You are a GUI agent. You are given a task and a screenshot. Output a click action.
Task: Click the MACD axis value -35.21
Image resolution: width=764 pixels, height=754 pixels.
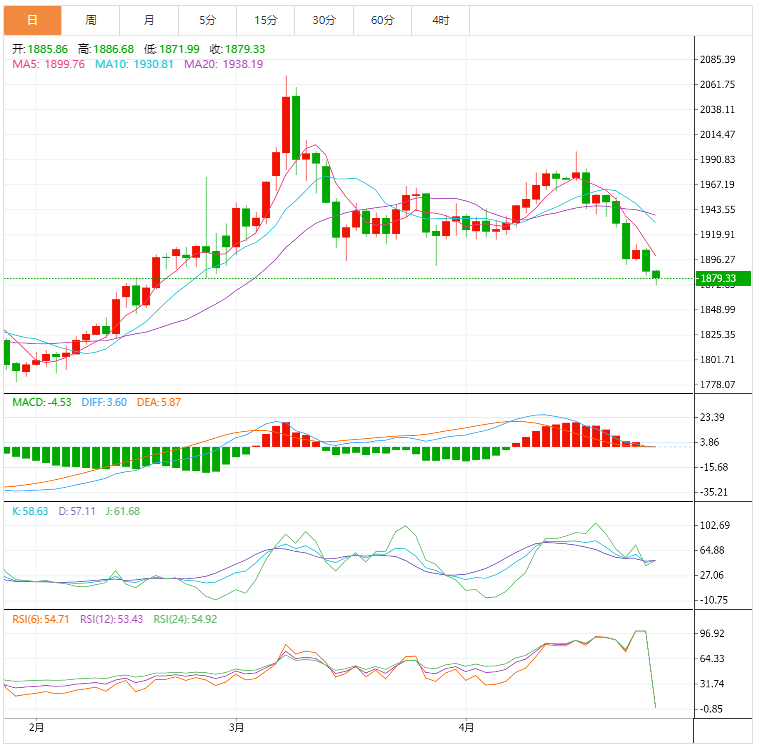(x=713, y=492)
